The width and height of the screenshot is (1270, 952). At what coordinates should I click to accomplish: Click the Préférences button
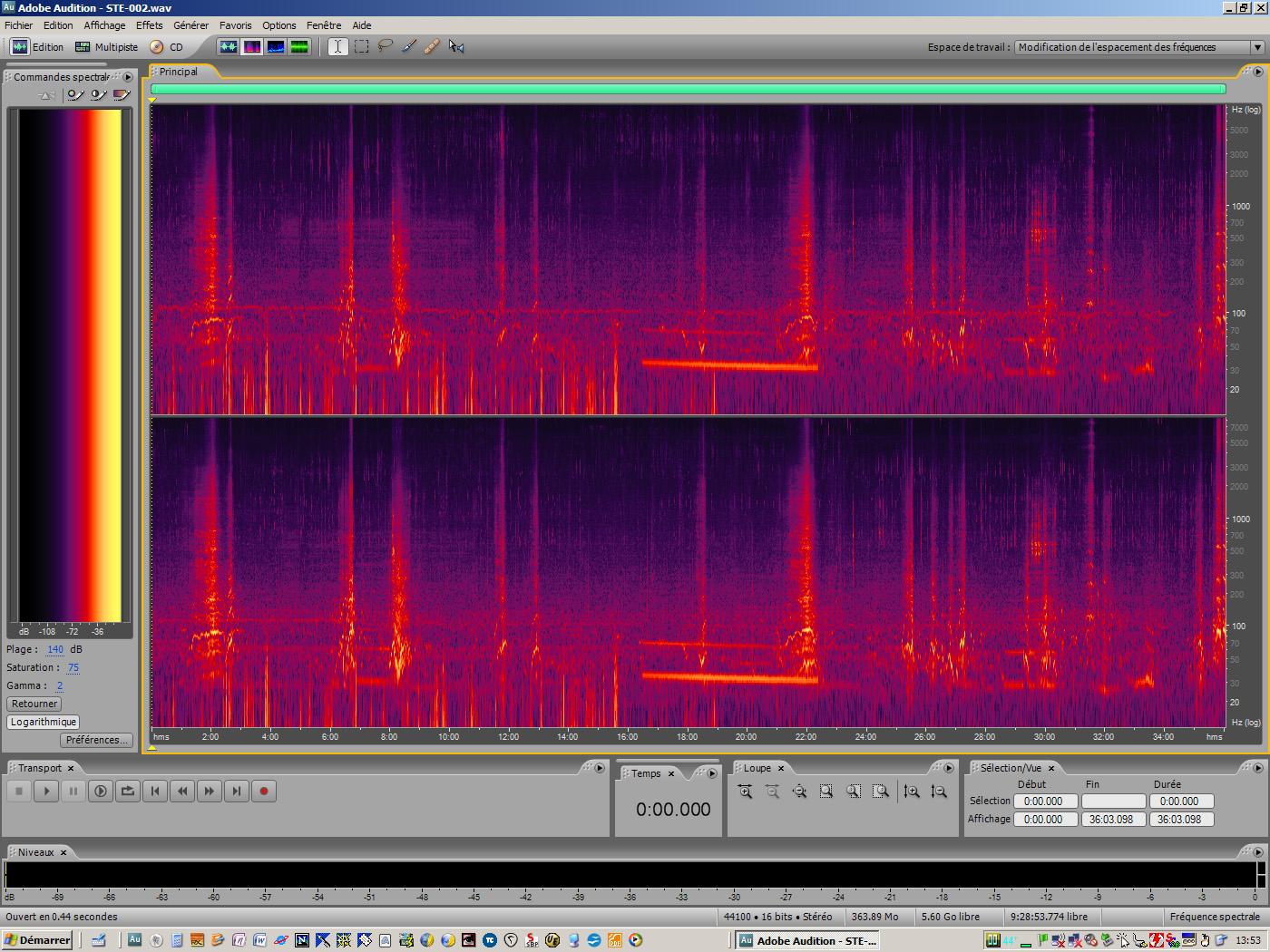(x=95, y=740)
